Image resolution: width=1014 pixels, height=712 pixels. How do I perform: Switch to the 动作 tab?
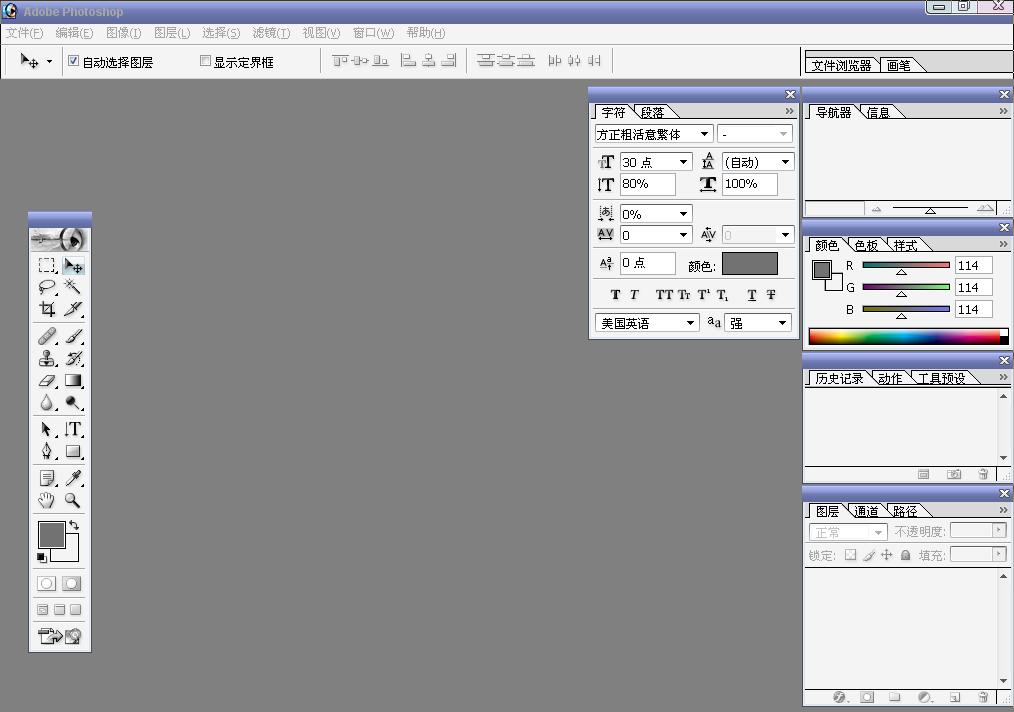(890, 378)
